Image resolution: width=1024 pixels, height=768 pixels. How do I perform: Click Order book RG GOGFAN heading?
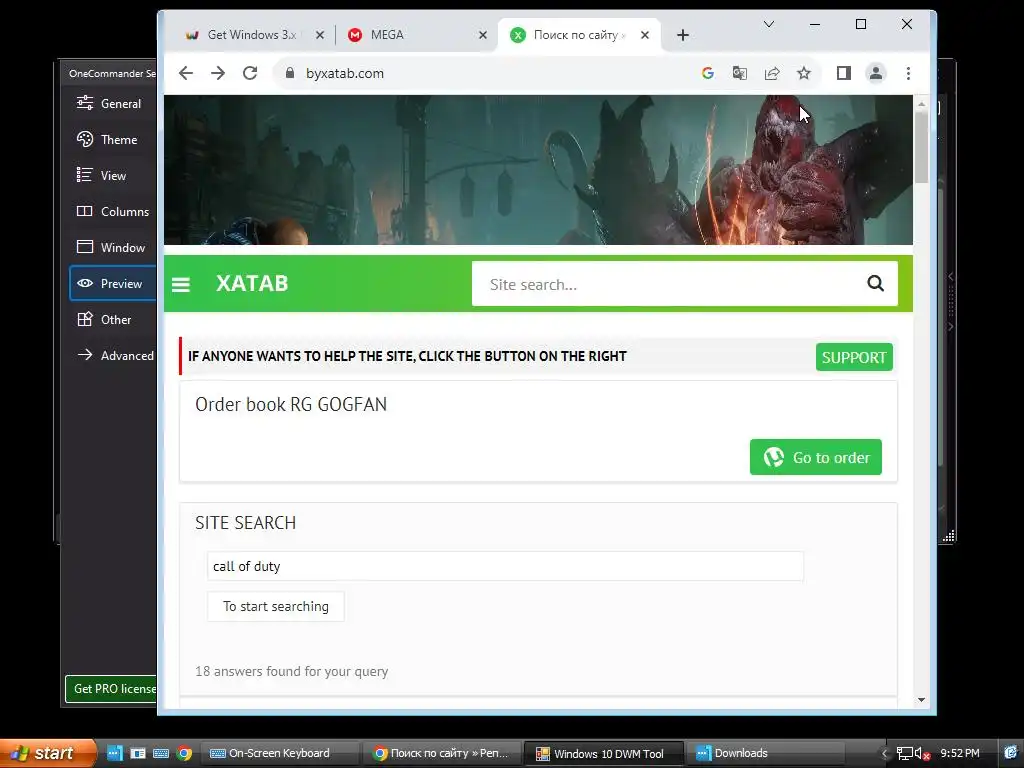coord(291,404)
